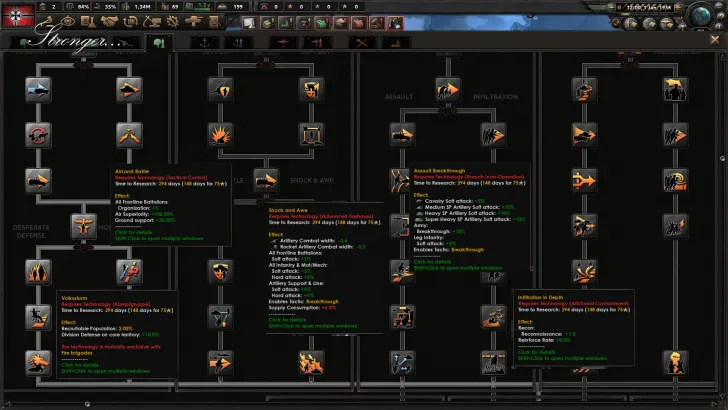Select the tank-with-arrow doctrine below ASSAULT label
728x410 pixels.
(402, 135)
